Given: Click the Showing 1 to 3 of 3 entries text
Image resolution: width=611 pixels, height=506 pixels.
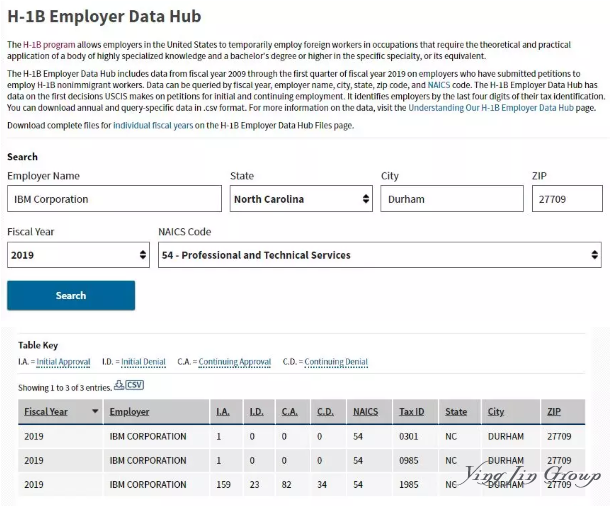Looking at the screenshot, I should (x=65, y=388).
